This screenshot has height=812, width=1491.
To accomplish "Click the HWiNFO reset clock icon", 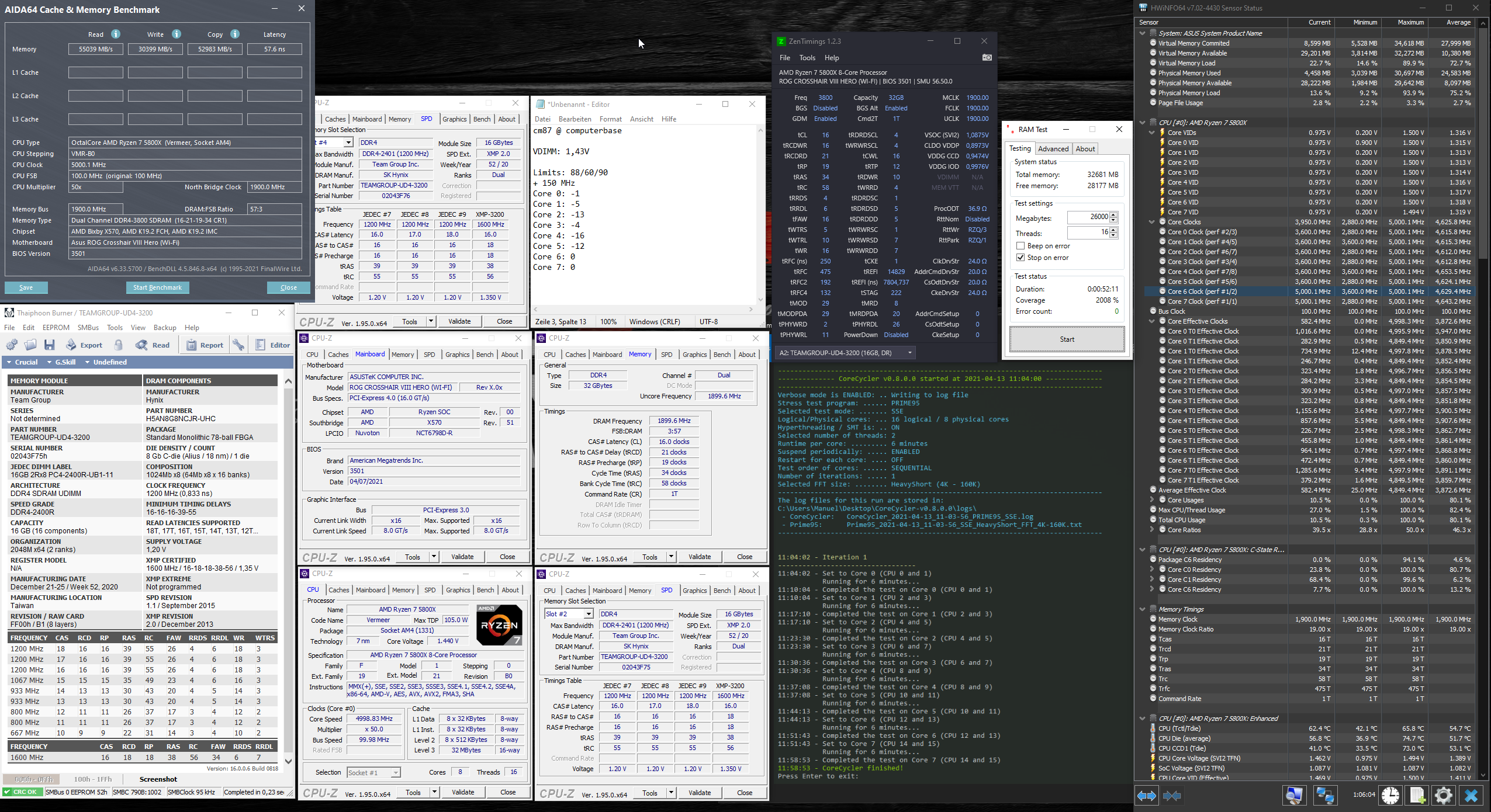I will [x=1390, y=795].
